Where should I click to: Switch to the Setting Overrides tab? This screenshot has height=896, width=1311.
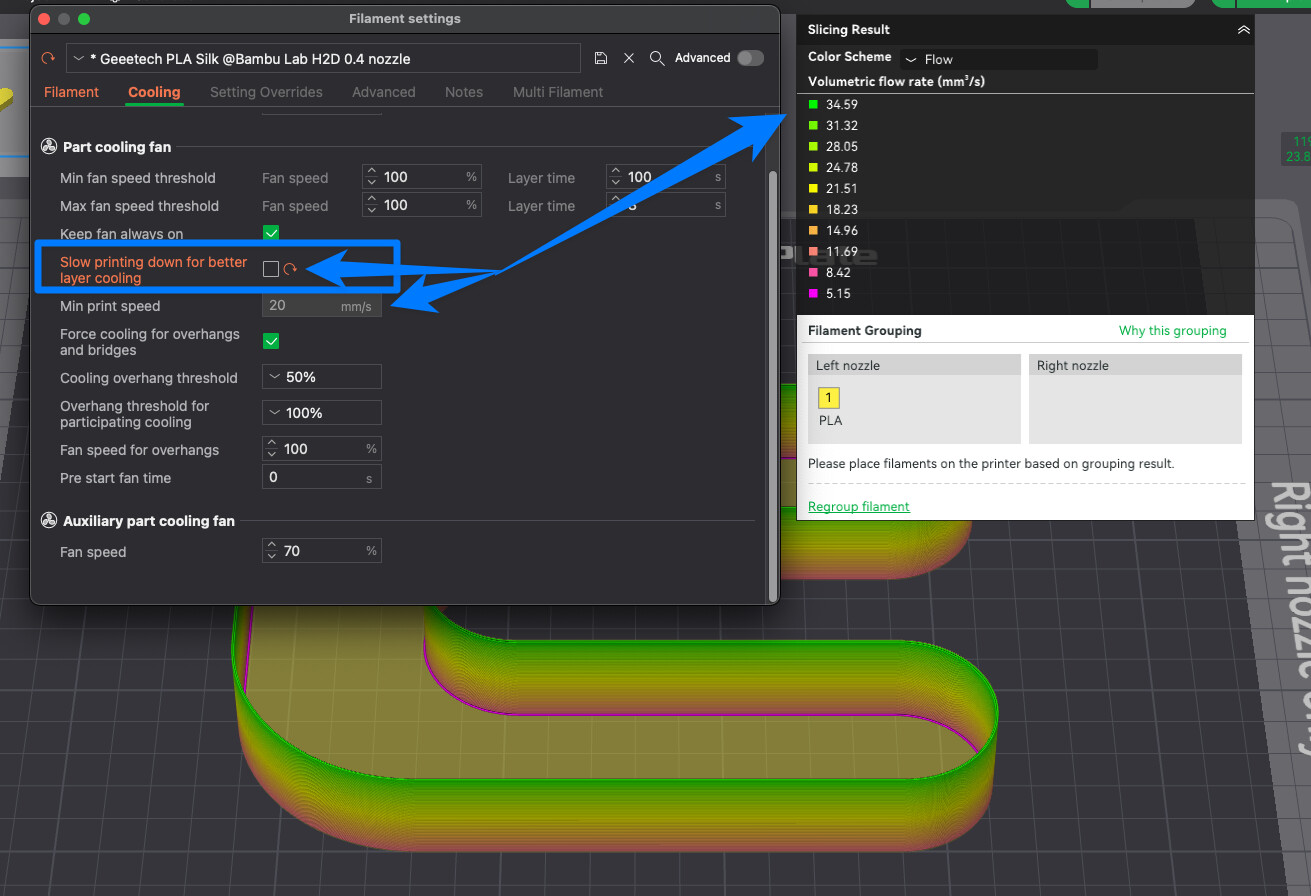click(266, 92)
